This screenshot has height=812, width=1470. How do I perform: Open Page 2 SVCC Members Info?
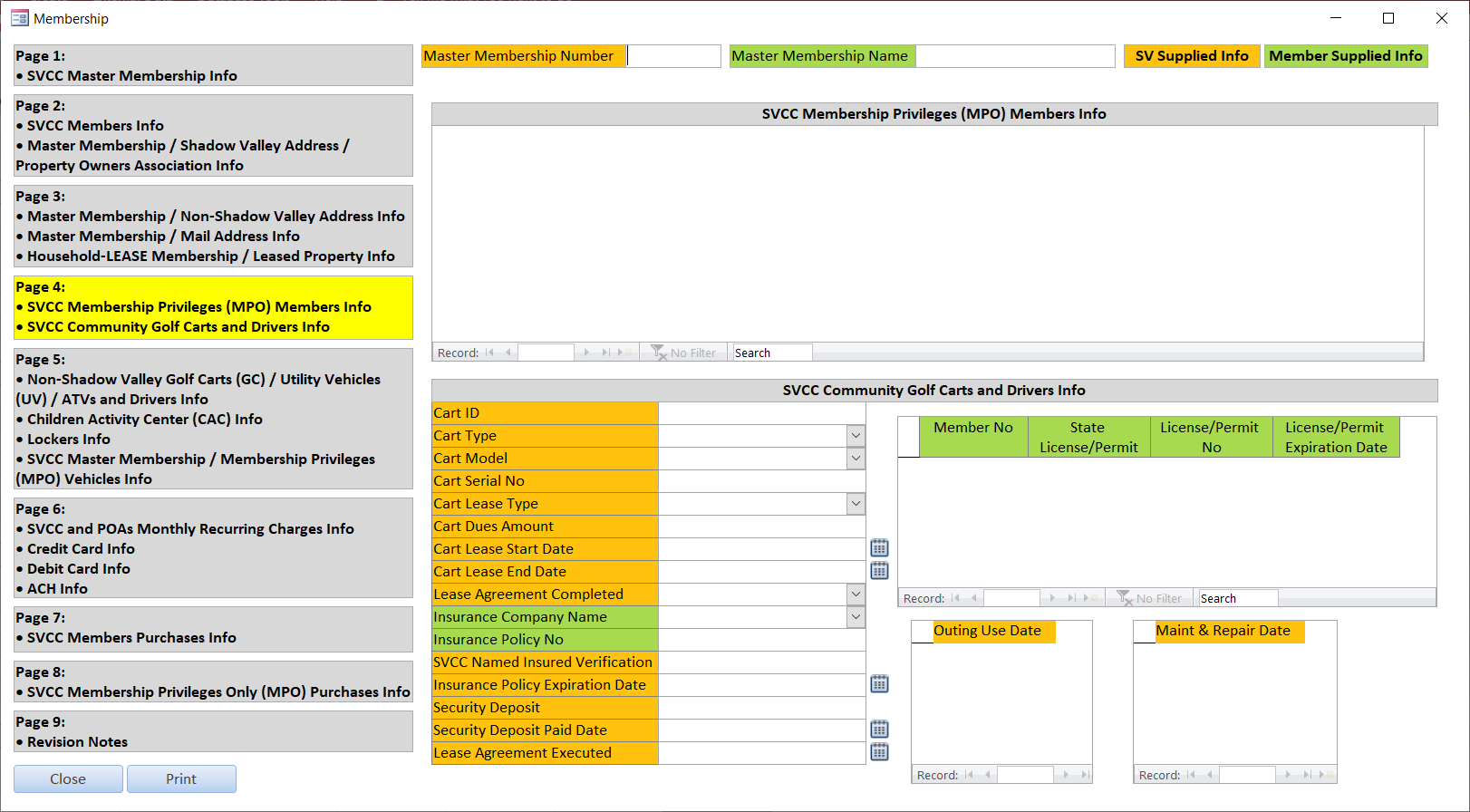213,135
